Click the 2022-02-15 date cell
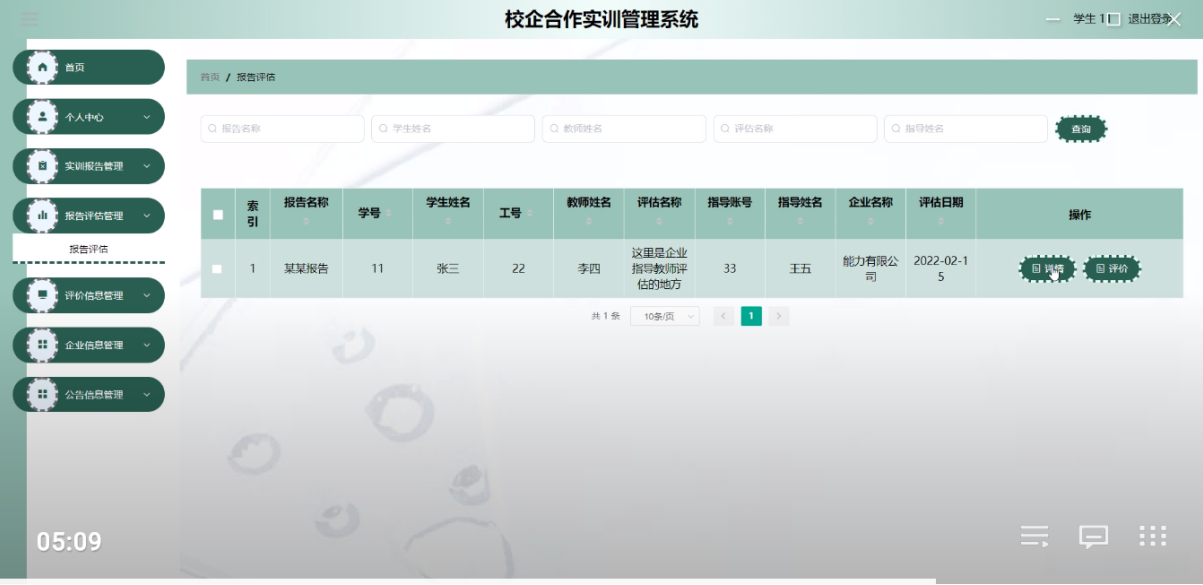This screenshot has width=1203, height=585. click(941, 268)
